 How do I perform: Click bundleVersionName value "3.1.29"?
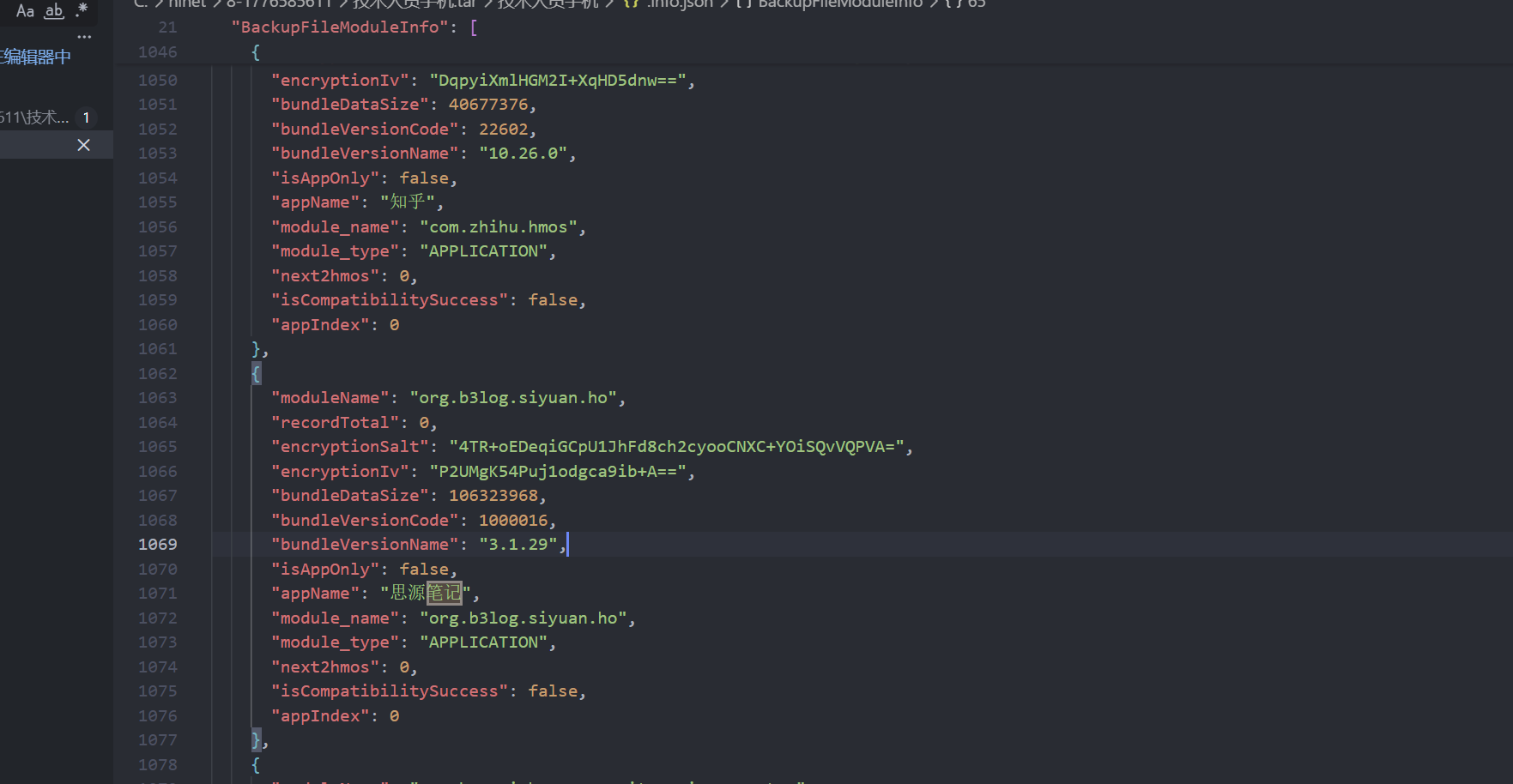pos(518,544)
